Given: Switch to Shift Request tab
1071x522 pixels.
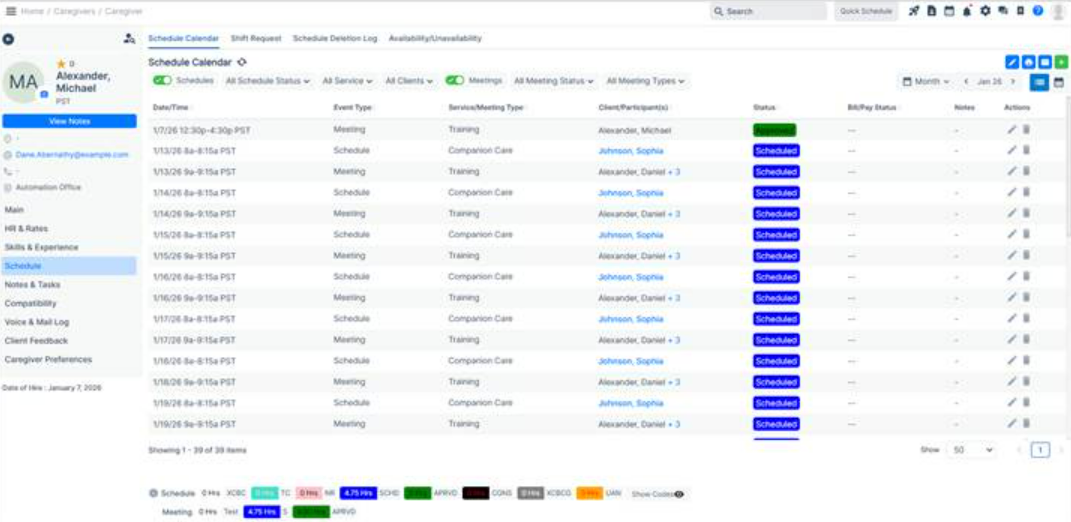Looking at the screenshot, I should coord(256,38).
